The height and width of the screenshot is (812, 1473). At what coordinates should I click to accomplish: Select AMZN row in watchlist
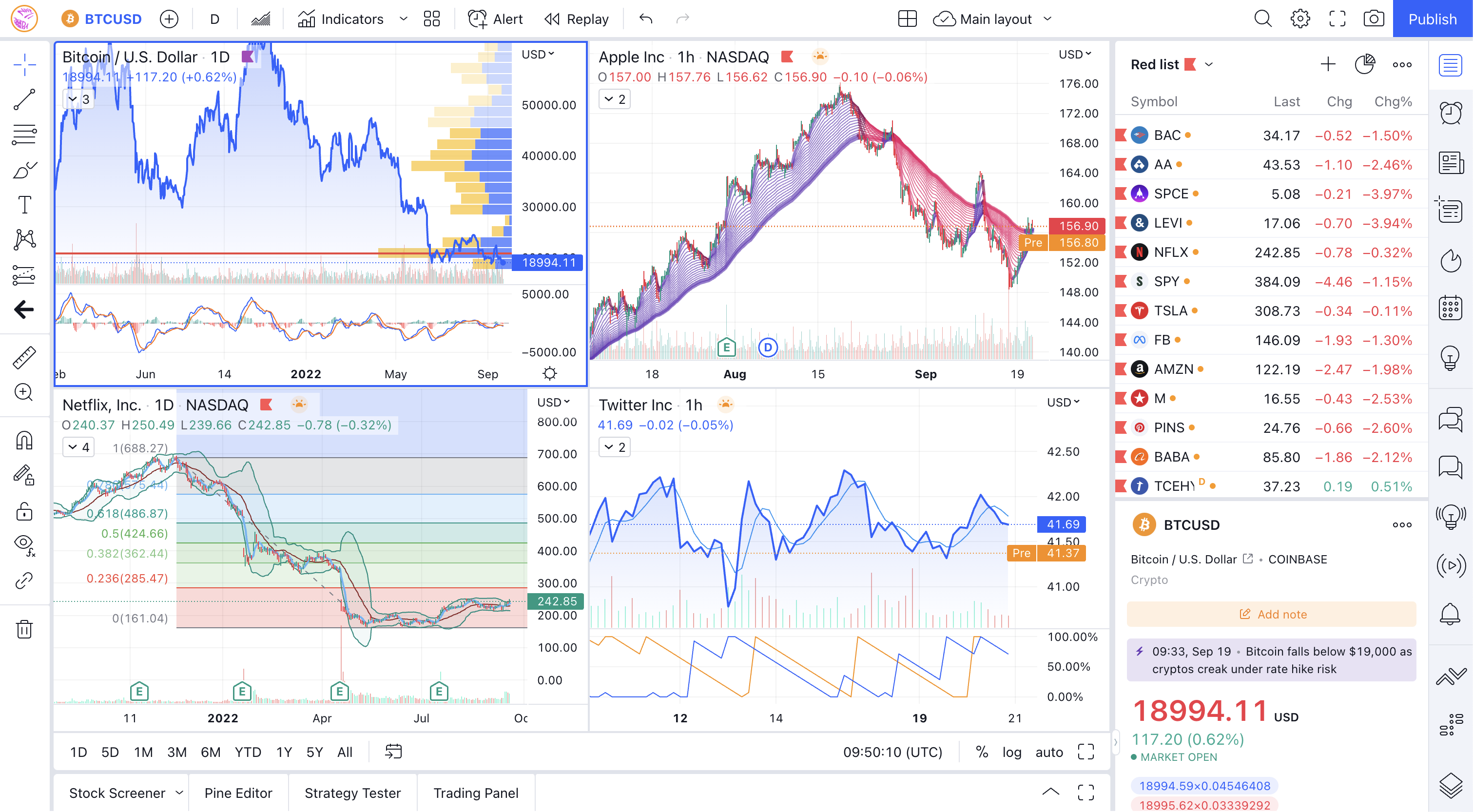pos(1271,369)
